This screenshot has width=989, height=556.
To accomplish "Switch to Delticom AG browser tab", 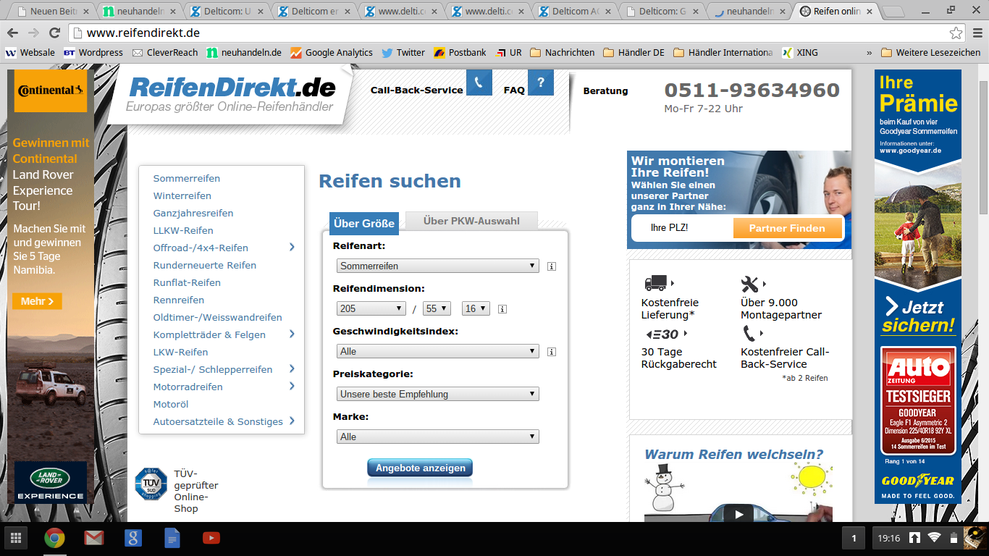I will tap(575, 11).
